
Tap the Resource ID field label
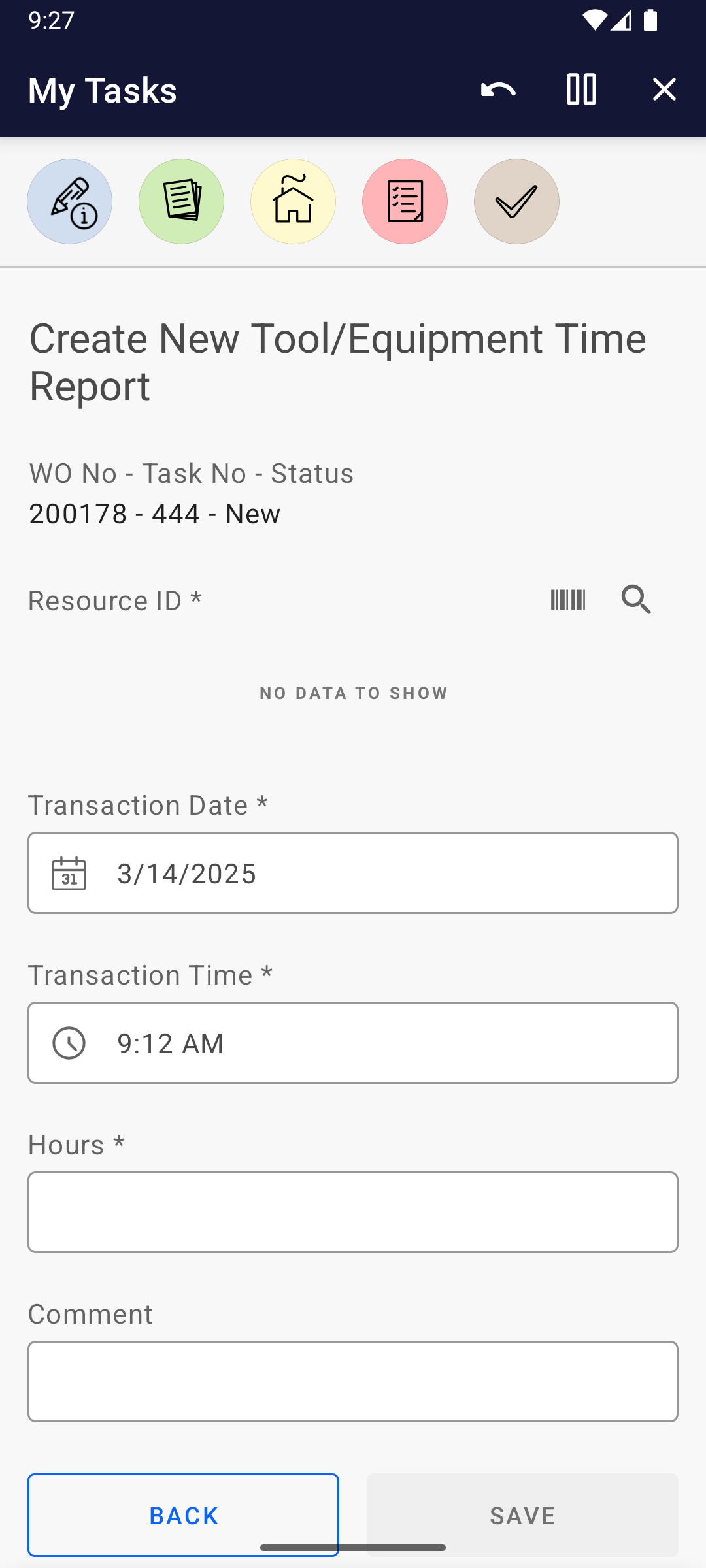[x=115, y=601]
